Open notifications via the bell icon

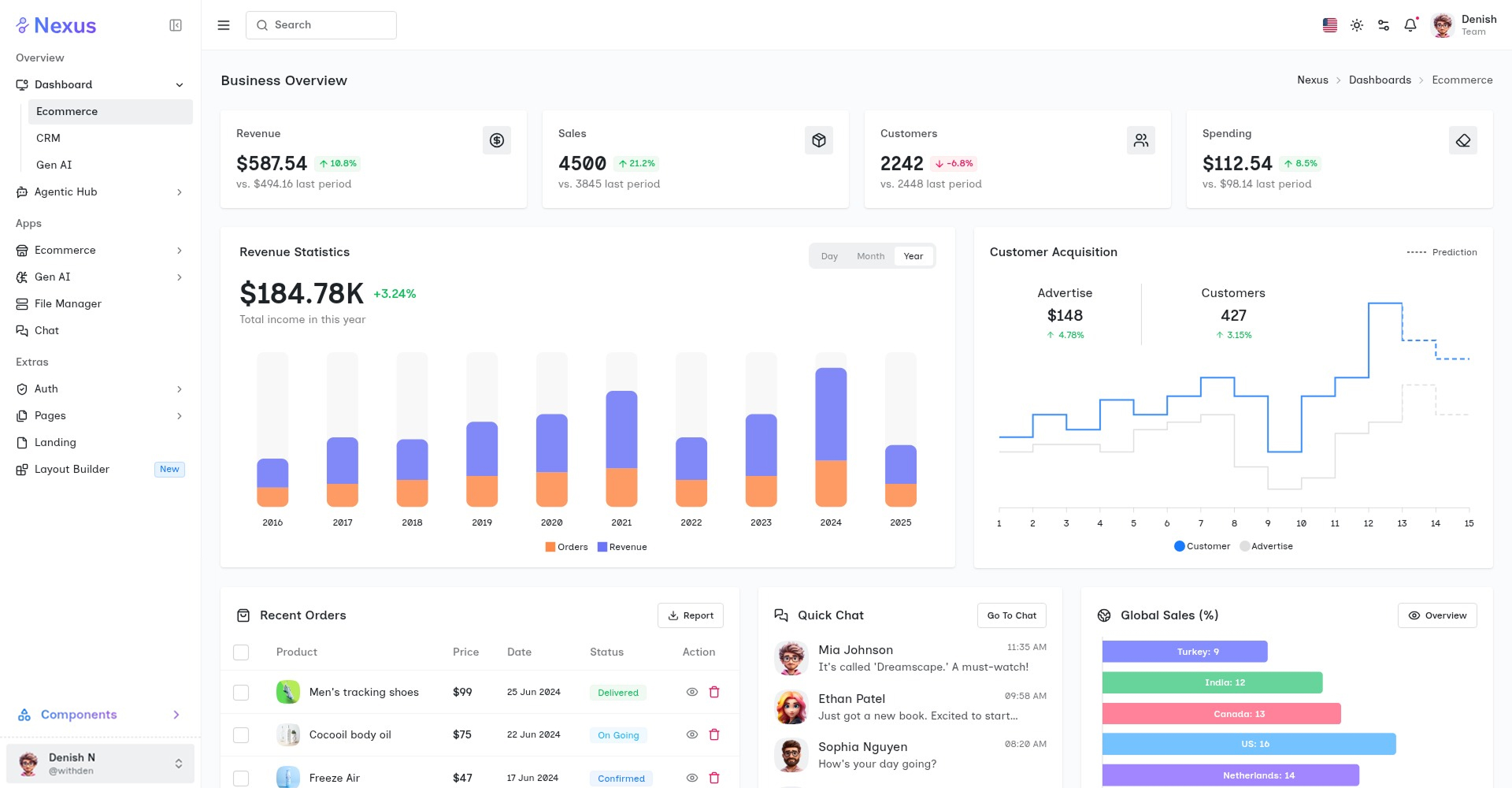point(1410,25)
